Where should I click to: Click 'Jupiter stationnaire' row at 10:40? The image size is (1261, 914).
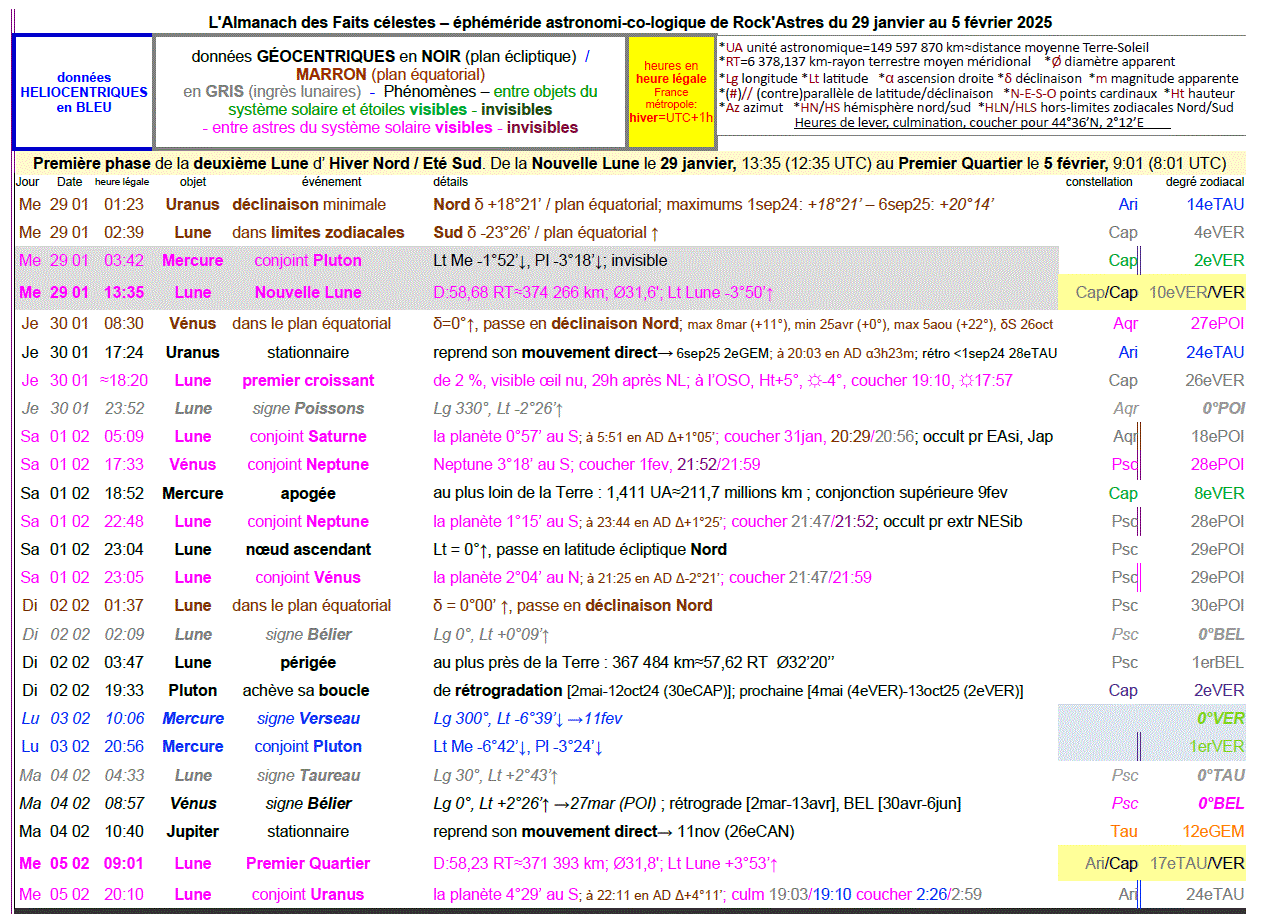(632, 831)
